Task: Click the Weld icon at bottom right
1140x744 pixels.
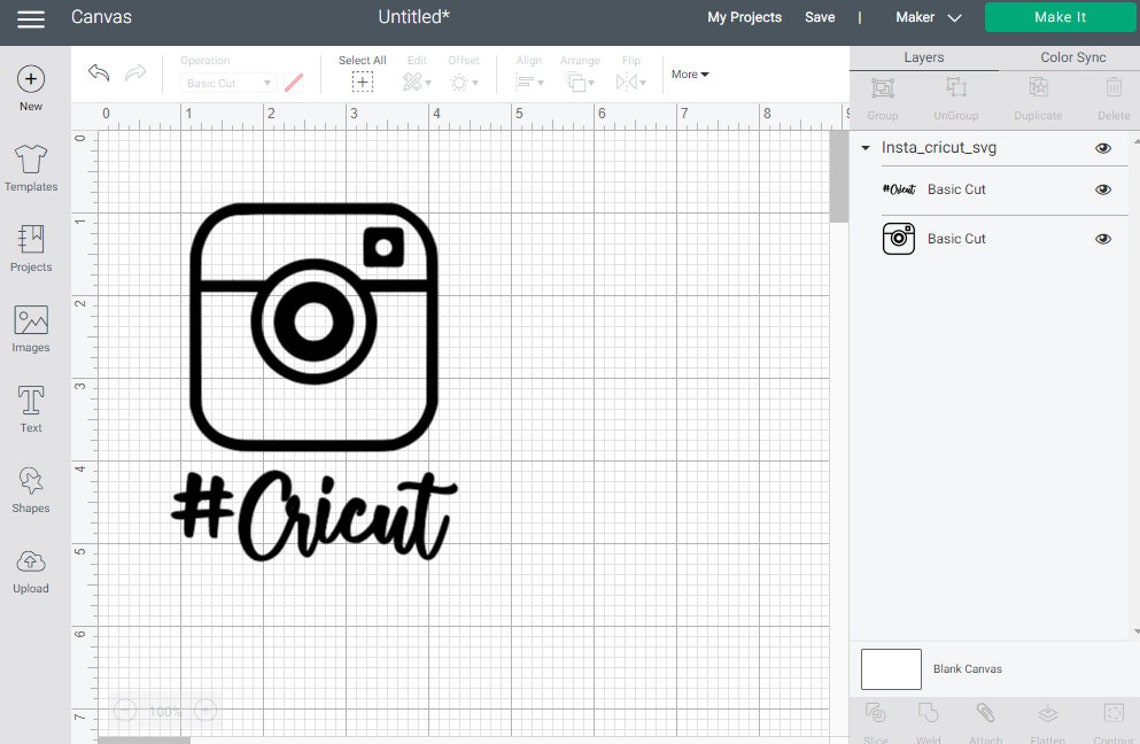Action: tap(929, 713)
